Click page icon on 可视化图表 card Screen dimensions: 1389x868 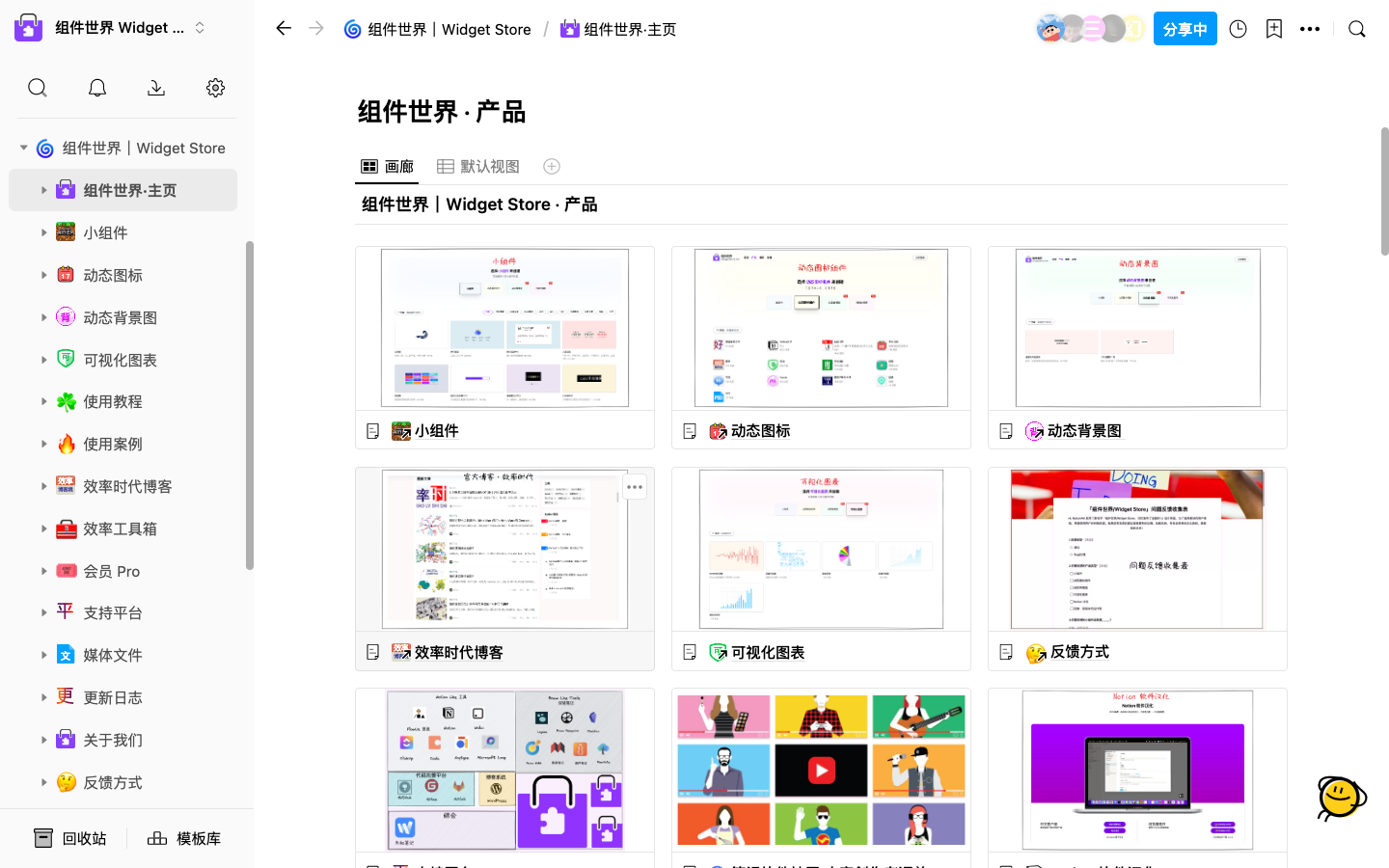pyautogui.click(x=690, y=653)
